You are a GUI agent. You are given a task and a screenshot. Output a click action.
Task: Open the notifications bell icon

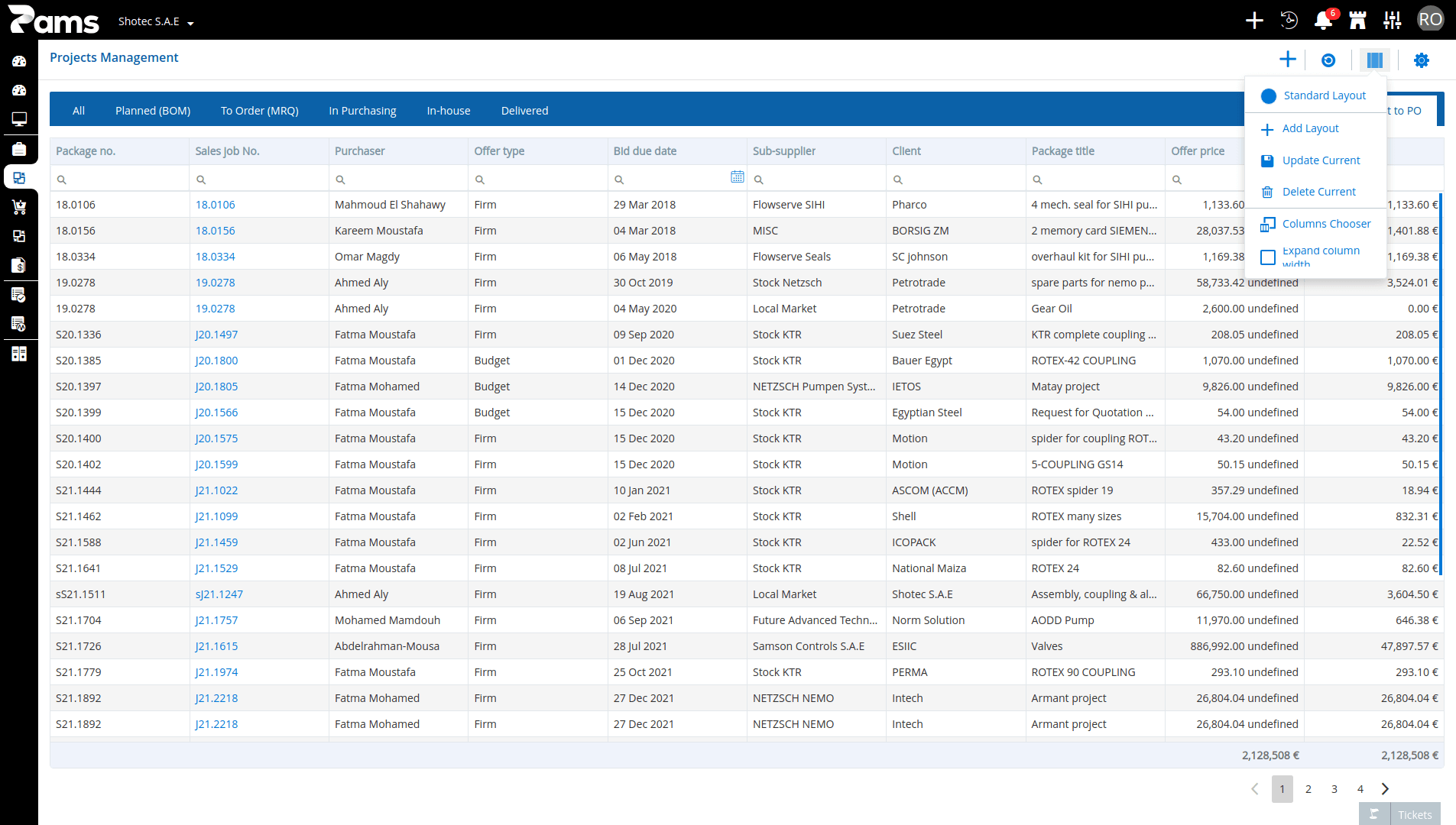tap(1323, 21)
